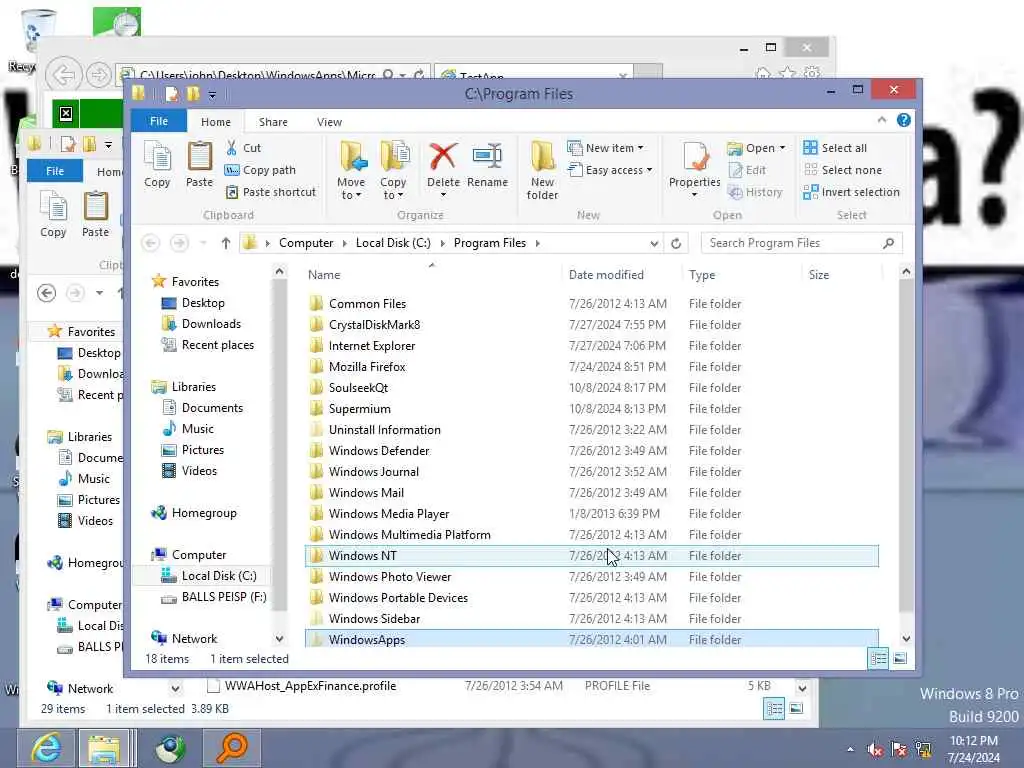Image resolution: width=1024 pixels, height=768 pixels.
Task: Switch to the Home ribbon tab
Action: click(216, 122)
